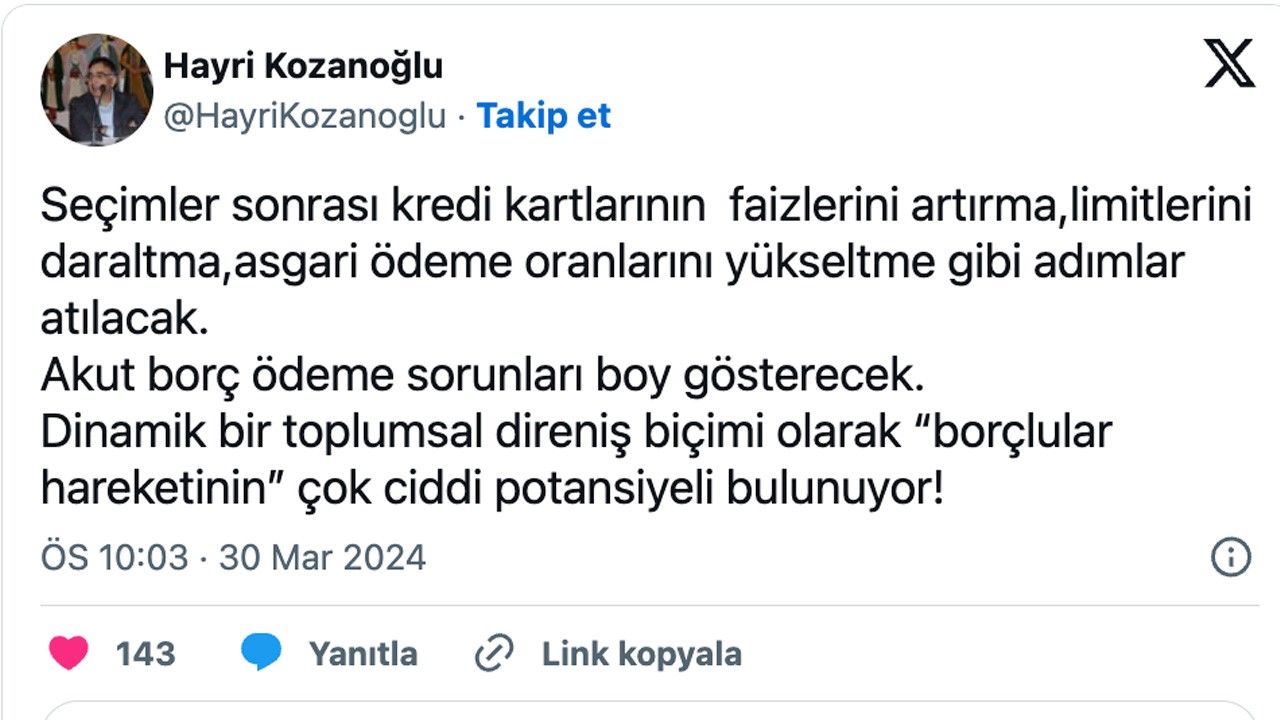Click the heart icon to like the tweet
1280x720 pixels.
click(69, 653)
